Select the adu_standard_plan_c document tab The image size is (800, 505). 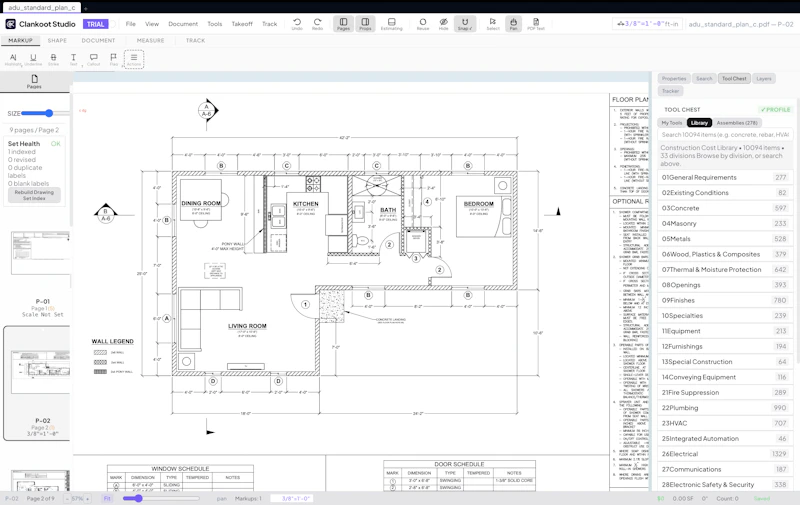tap(42, 8)
